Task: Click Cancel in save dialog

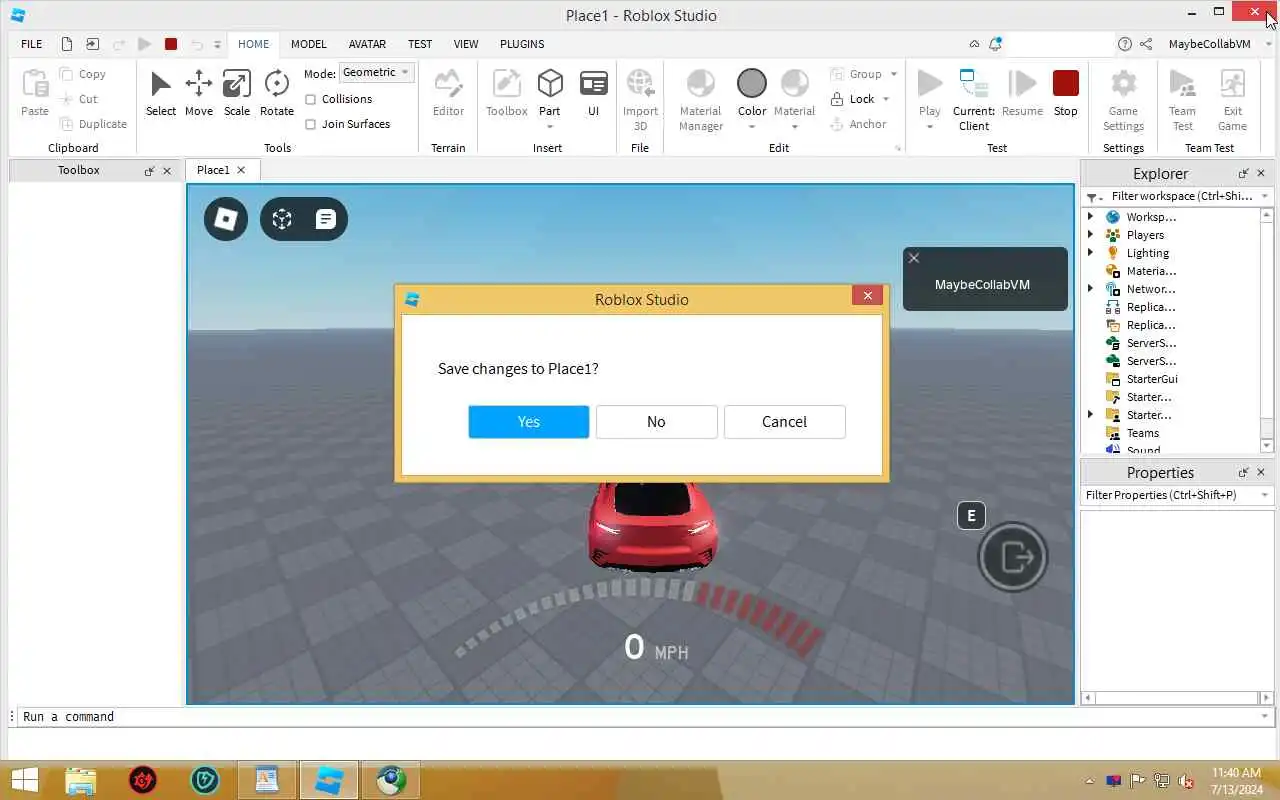Action: 784,422
